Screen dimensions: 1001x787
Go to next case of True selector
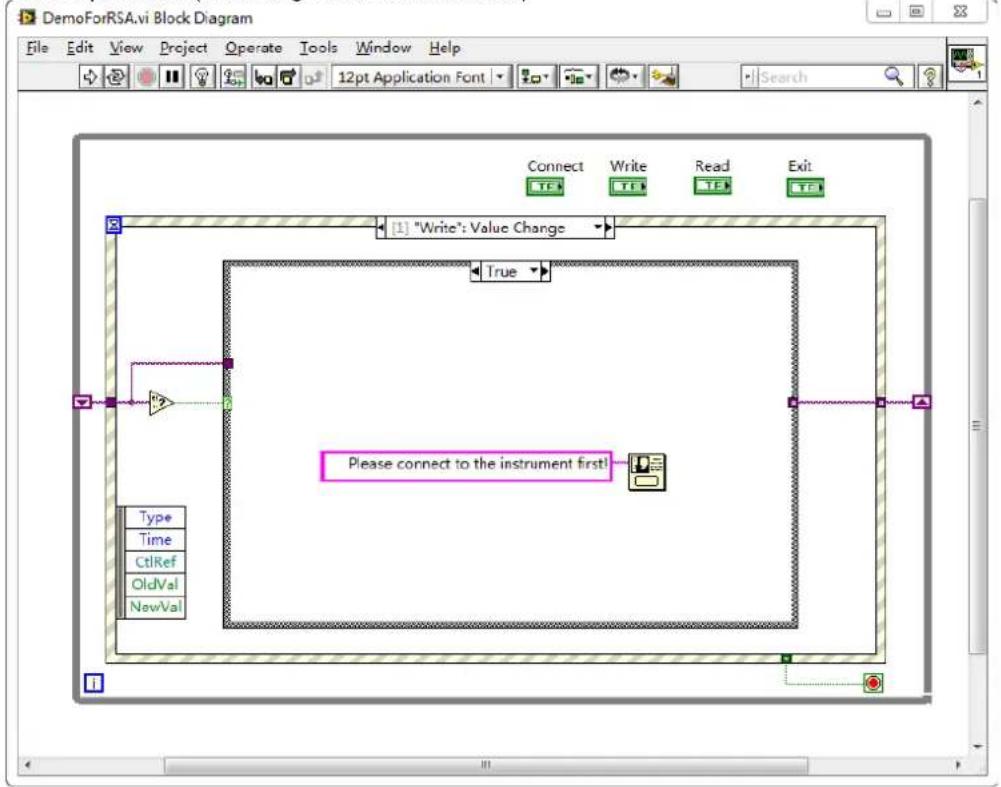click(545, 272)
